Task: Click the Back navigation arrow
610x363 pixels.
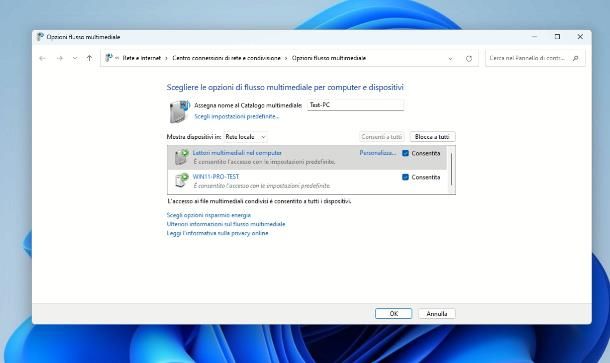Action: pos(42,58)
